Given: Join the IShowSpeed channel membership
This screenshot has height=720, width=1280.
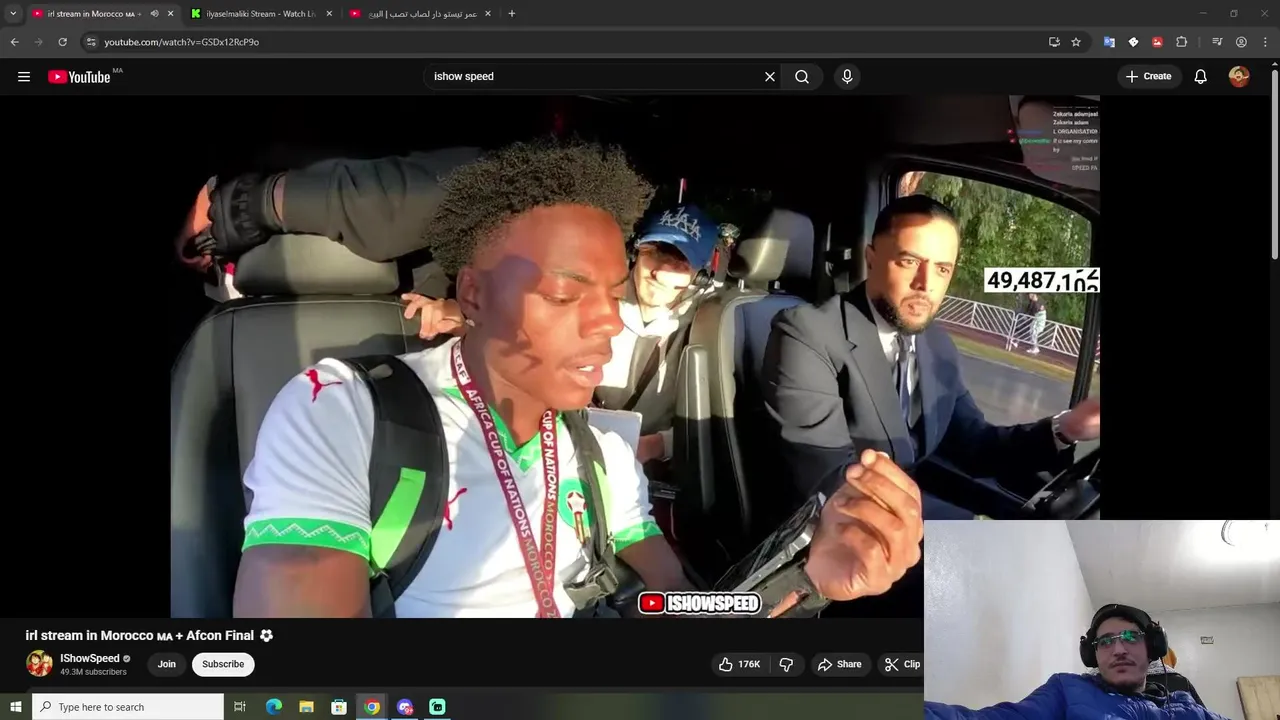Looking at the screenshot, I should 167,664.
